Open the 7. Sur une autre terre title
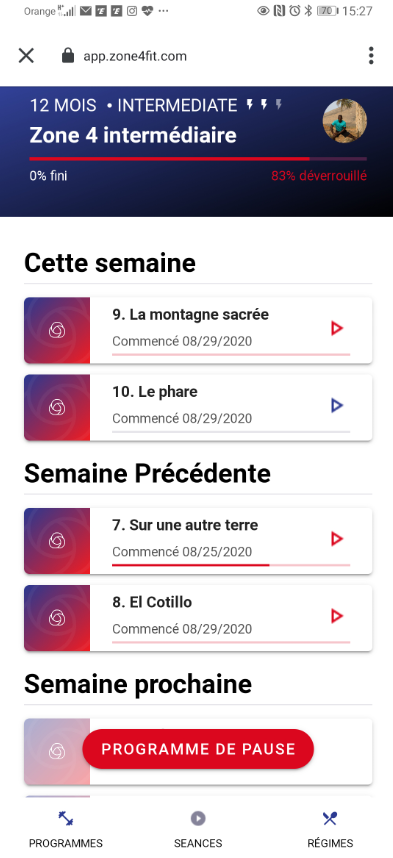Image resolution: width=393 pixels, height=858 pixels. [x=185, y=525]
